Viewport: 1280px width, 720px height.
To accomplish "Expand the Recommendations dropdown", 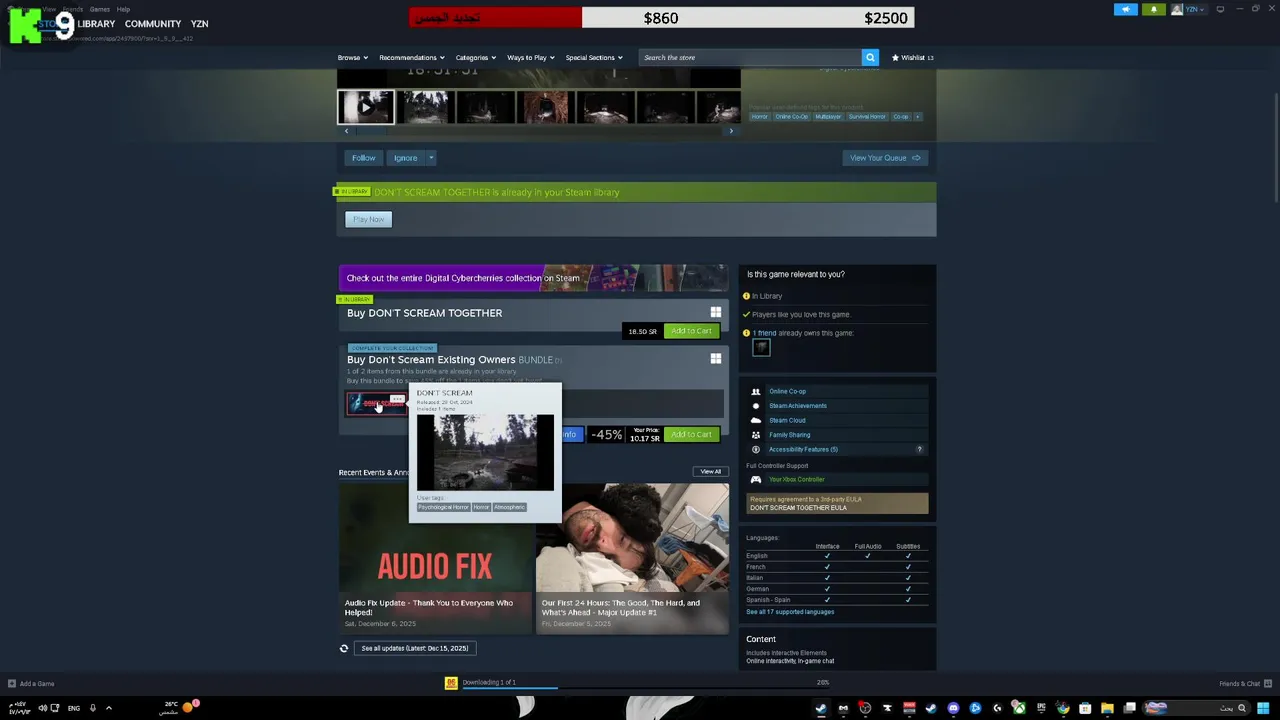I will coord(411,57).
